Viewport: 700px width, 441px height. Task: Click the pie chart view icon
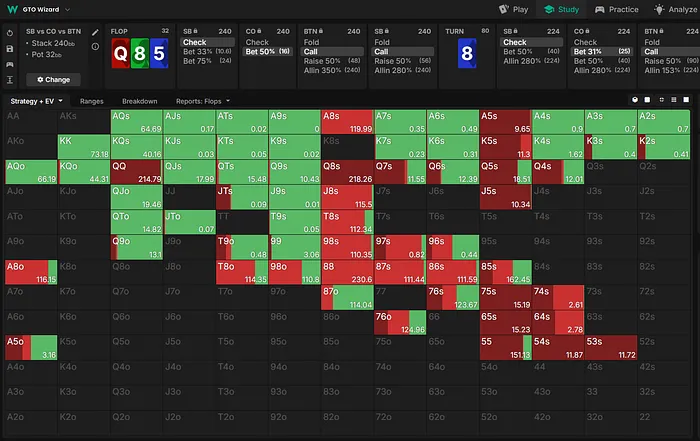pos(635,101)
